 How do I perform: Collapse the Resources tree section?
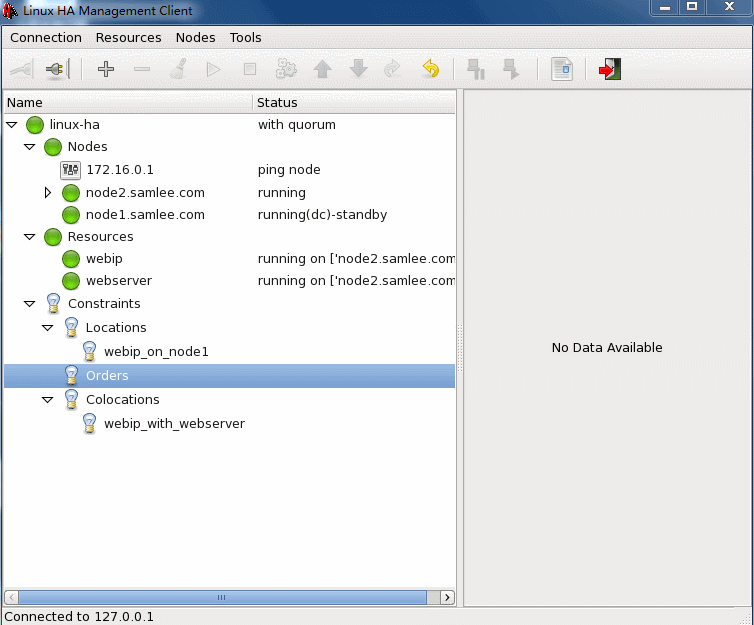[30, 237]
